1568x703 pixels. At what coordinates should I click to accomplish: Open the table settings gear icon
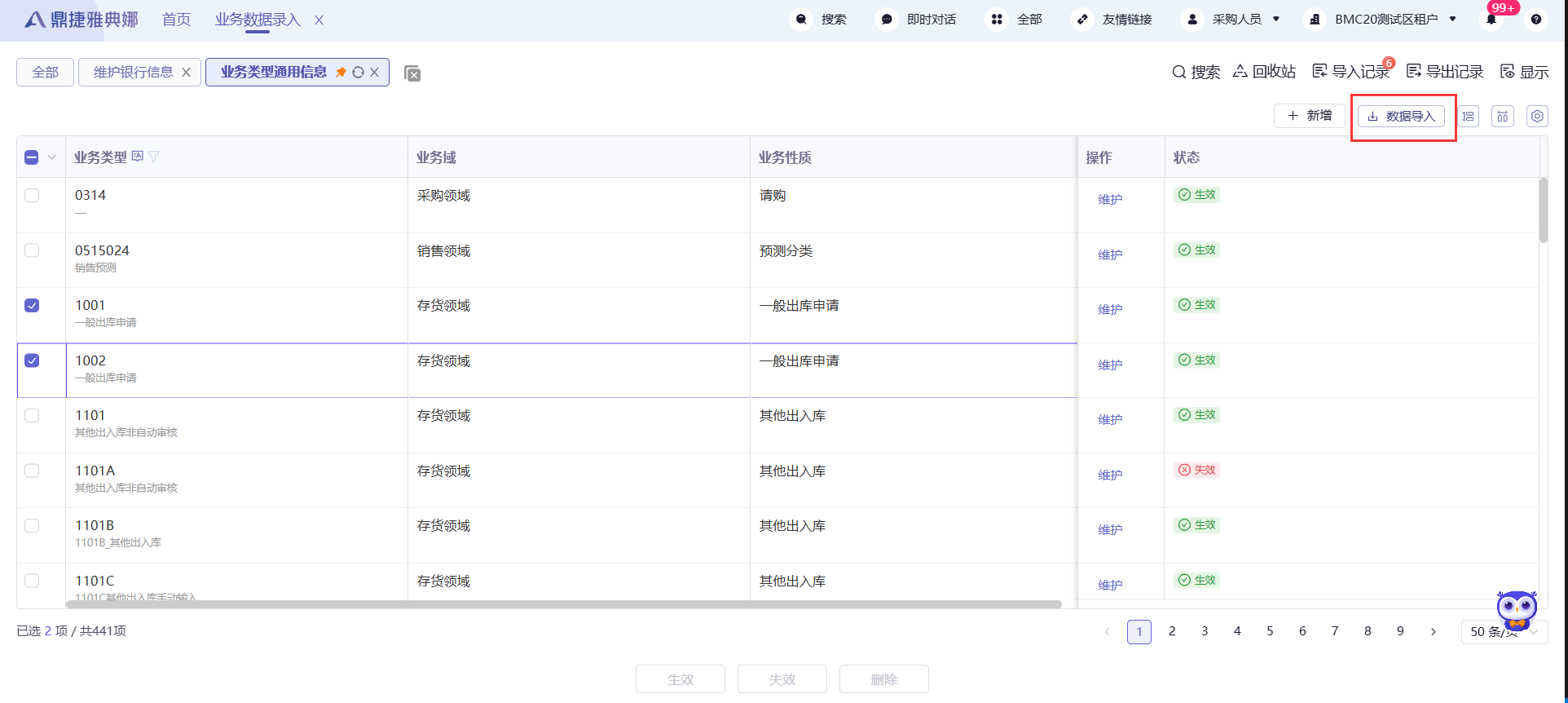[x=1537, y=117]
